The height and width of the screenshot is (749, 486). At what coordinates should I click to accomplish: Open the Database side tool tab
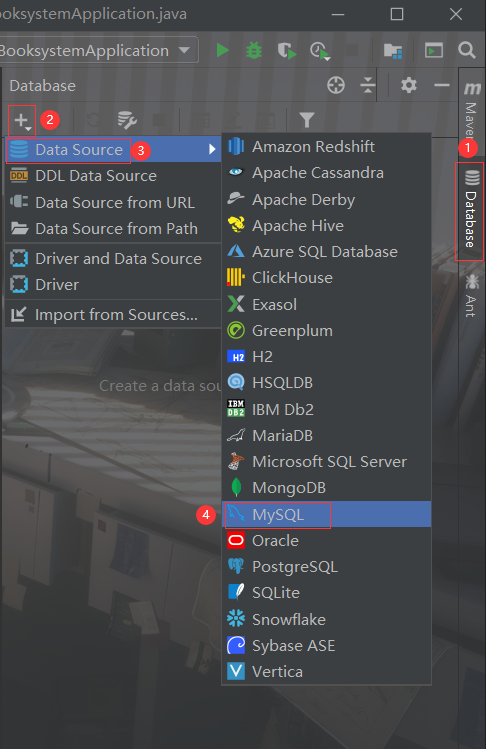(x=471, y=211)
